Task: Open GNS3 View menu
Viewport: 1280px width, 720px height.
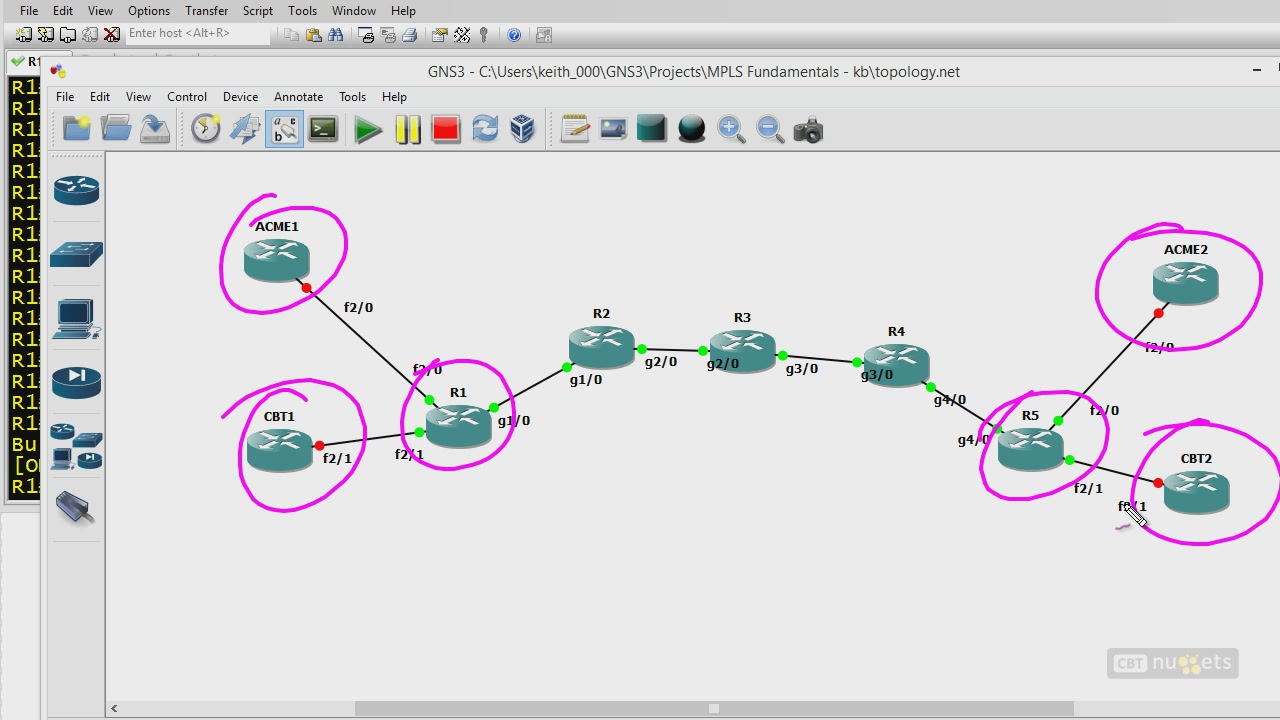Action: (x=138, y=97)
